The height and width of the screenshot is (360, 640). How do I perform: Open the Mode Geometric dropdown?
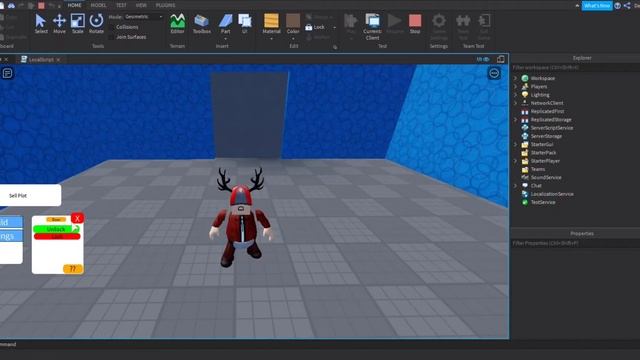pos(144,17)
